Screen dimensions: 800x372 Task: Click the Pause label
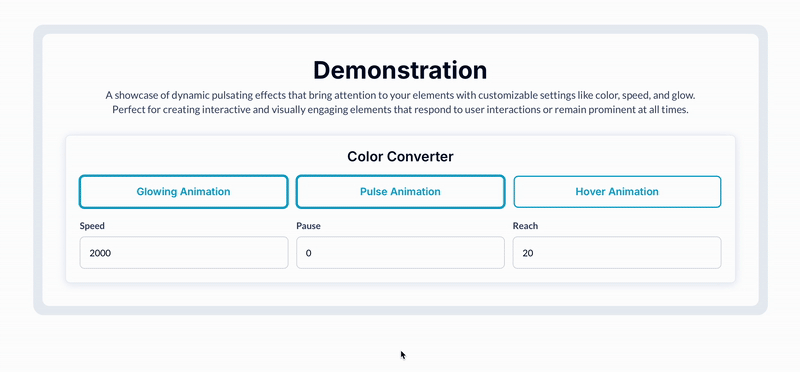pyautogui.click(x=308, y=226)
